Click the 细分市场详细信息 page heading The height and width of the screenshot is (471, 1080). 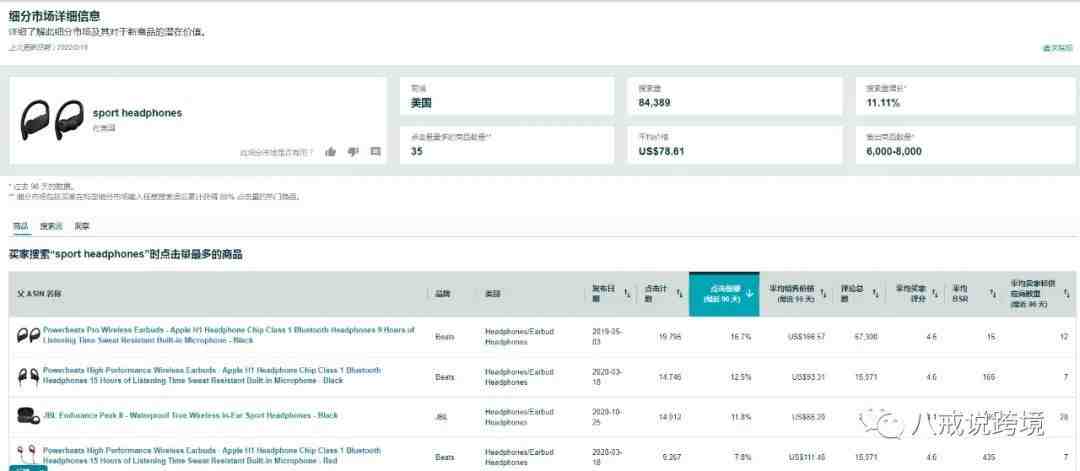point(54,15)
